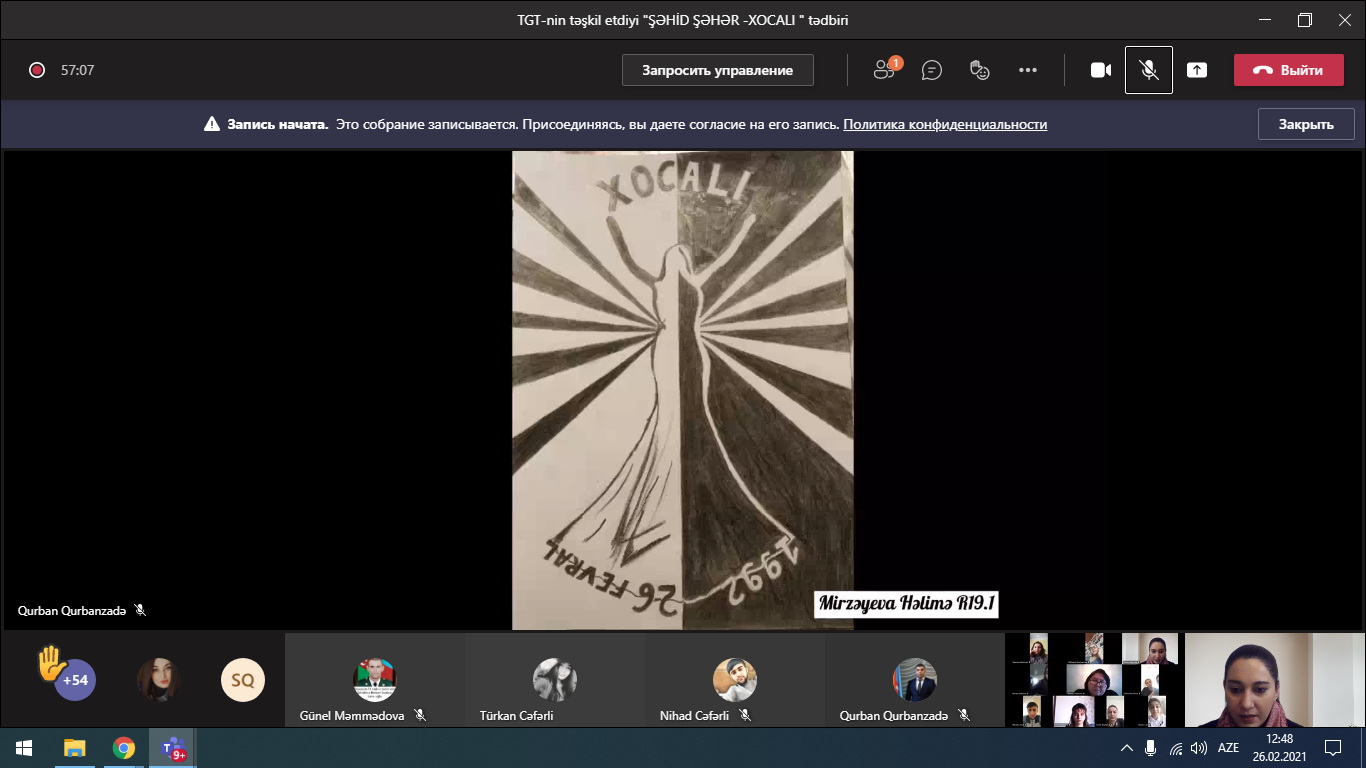Expand the hidden system tray icons chevron

coord(1127,748)
